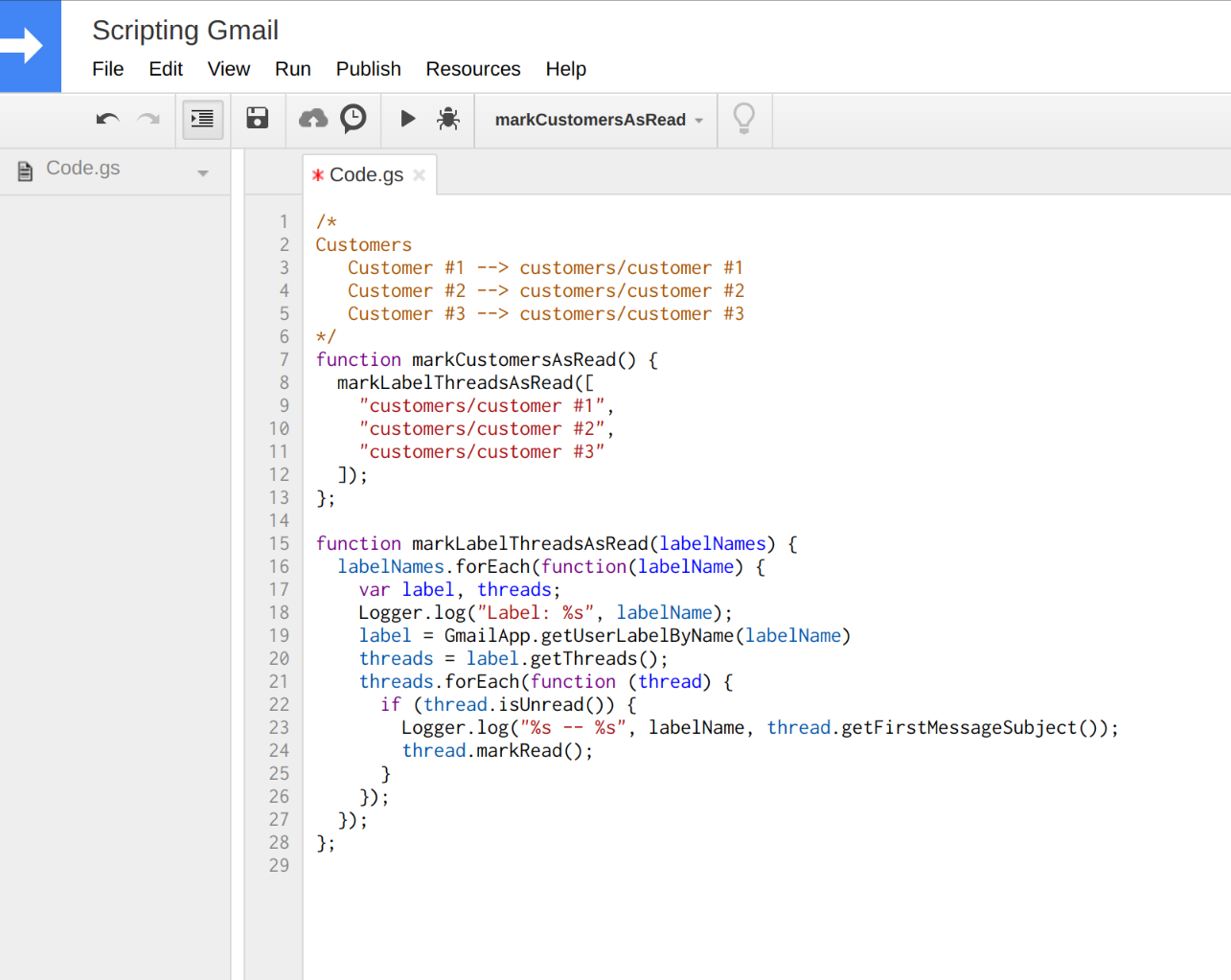This screenshot has height=980, width=1231.
Task: Click the lightbulb hint icon
Action: [744, 119]
